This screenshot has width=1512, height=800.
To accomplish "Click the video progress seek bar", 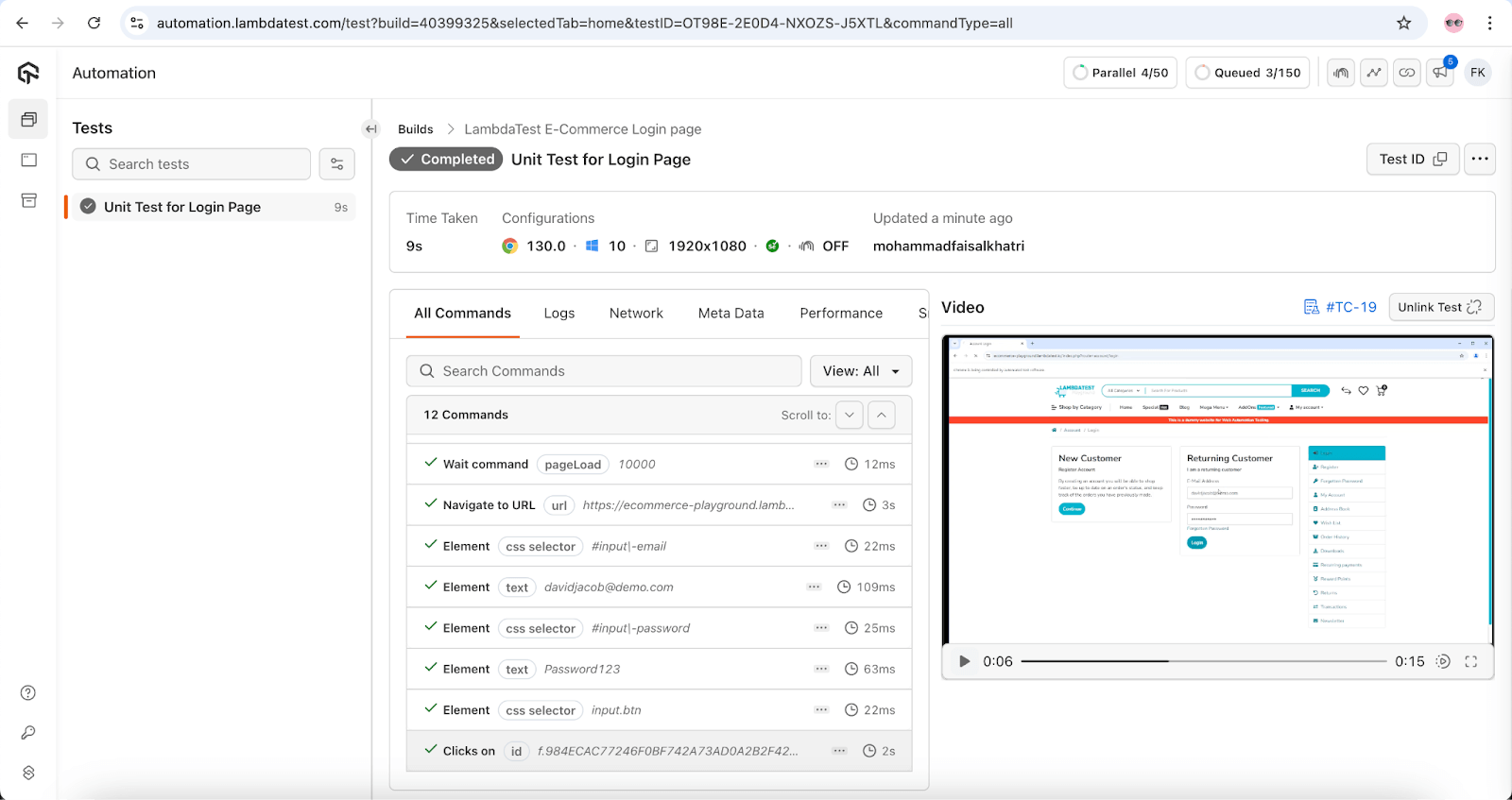I will [1203, 661].
